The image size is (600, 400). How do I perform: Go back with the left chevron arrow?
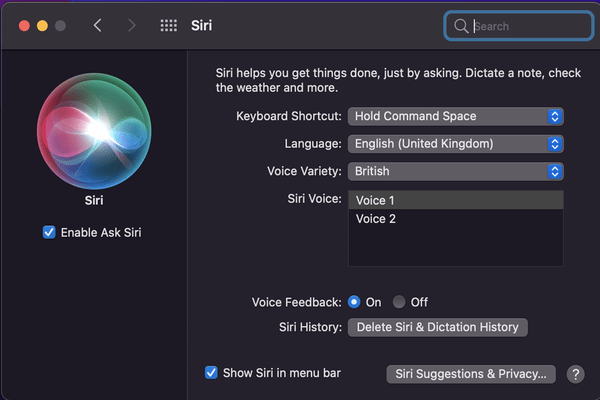tap(98, 26)
